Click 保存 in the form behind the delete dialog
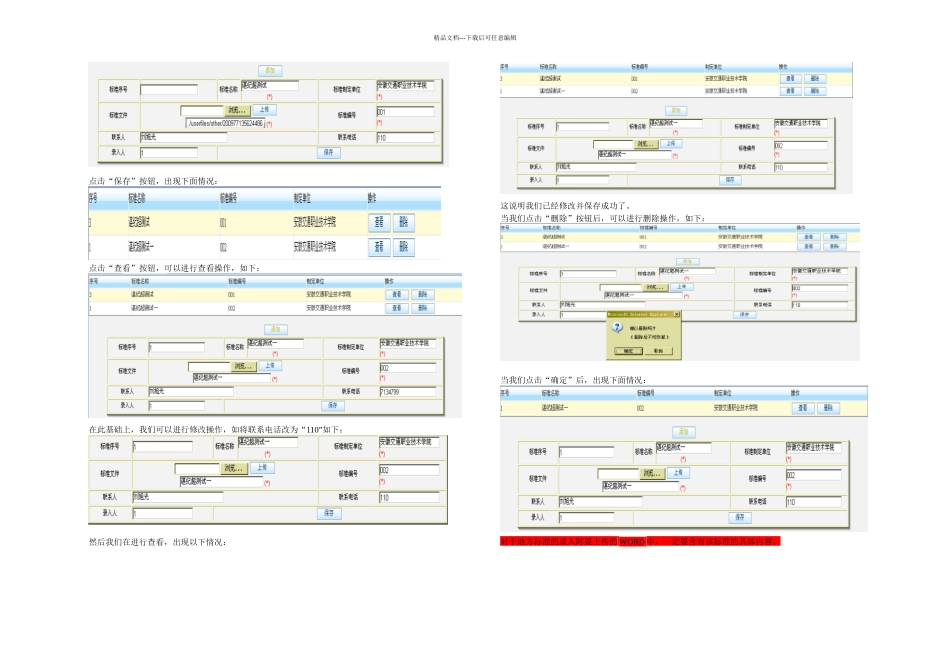Screen dimensions: 950x672 click(745, 314)
